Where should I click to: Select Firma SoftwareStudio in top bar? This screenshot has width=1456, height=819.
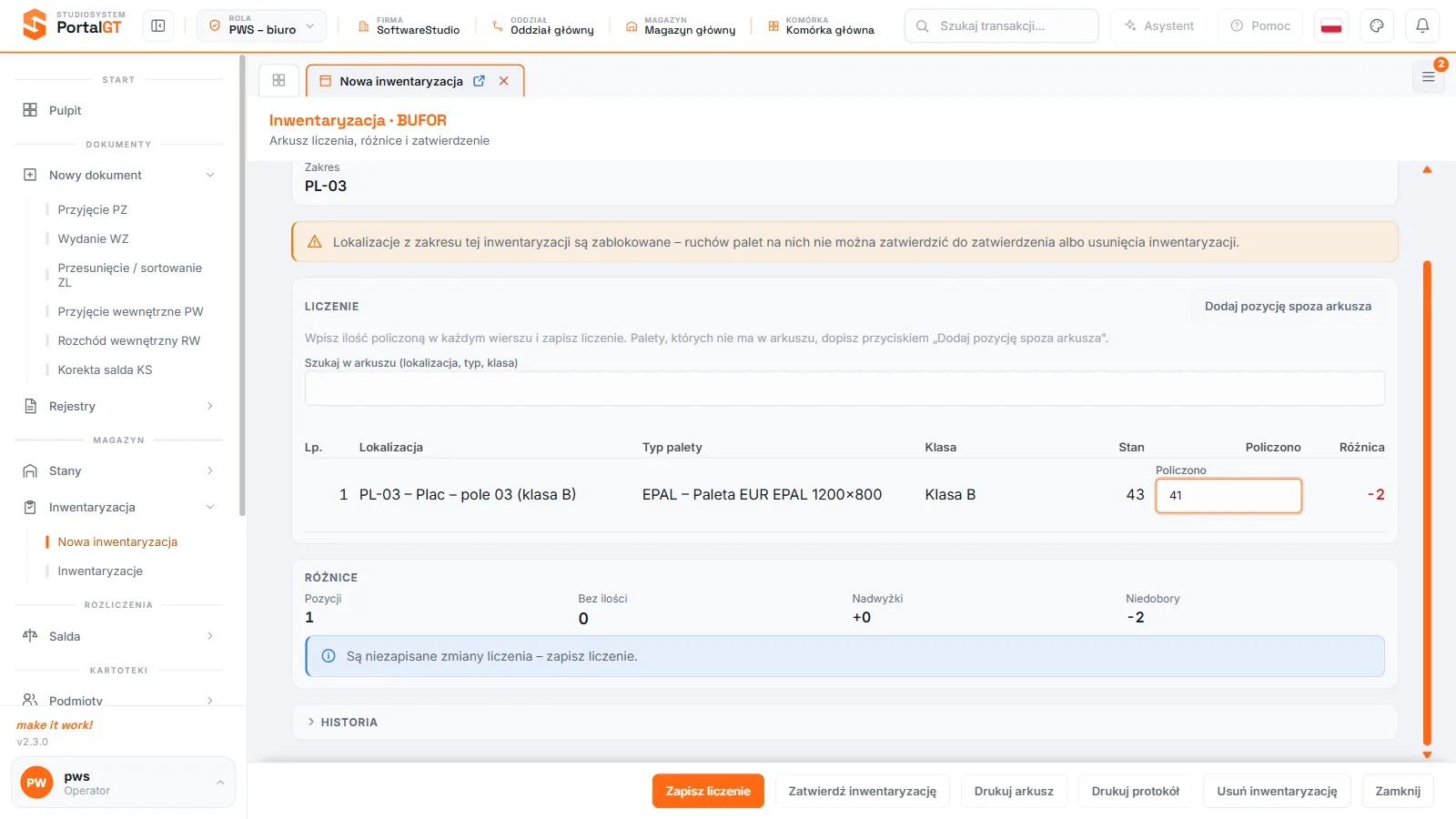[x=409, y=25]
